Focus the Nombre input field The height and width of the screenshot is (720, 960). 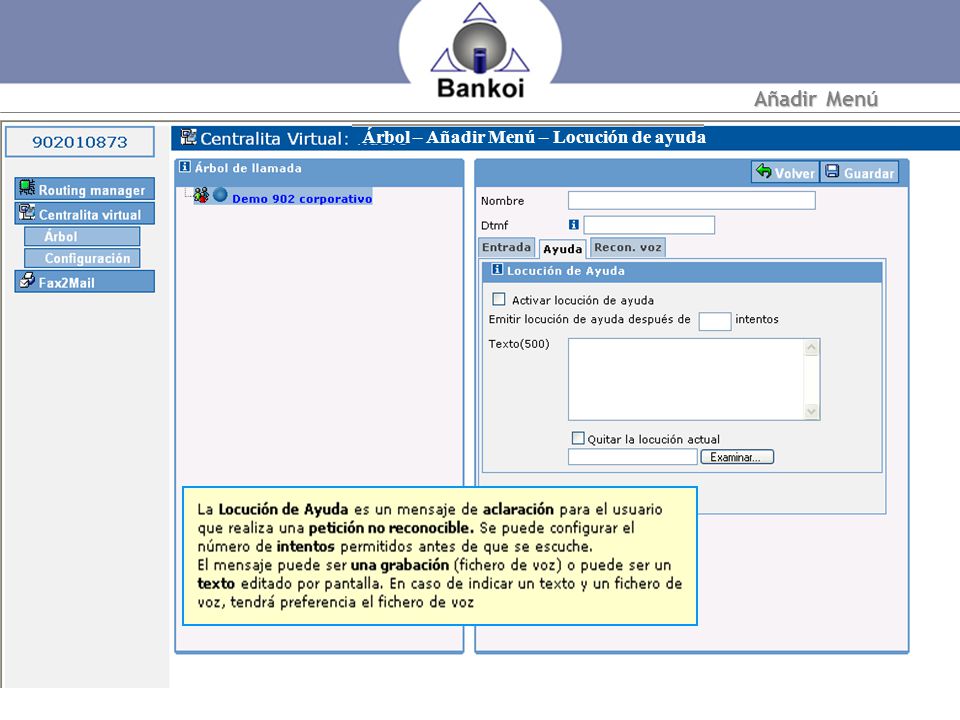[692, 200]
